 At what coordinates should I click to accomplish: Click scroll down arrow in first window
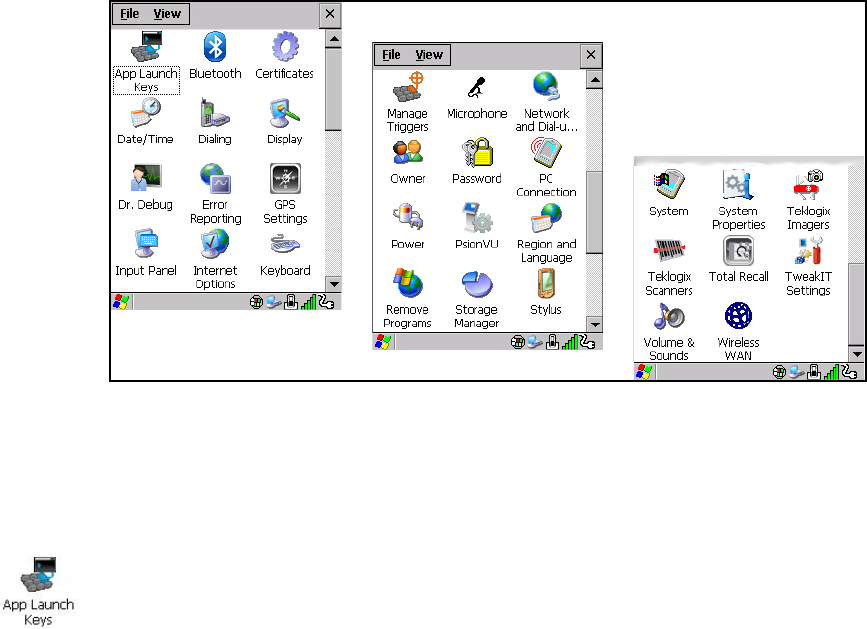(333, 284)
